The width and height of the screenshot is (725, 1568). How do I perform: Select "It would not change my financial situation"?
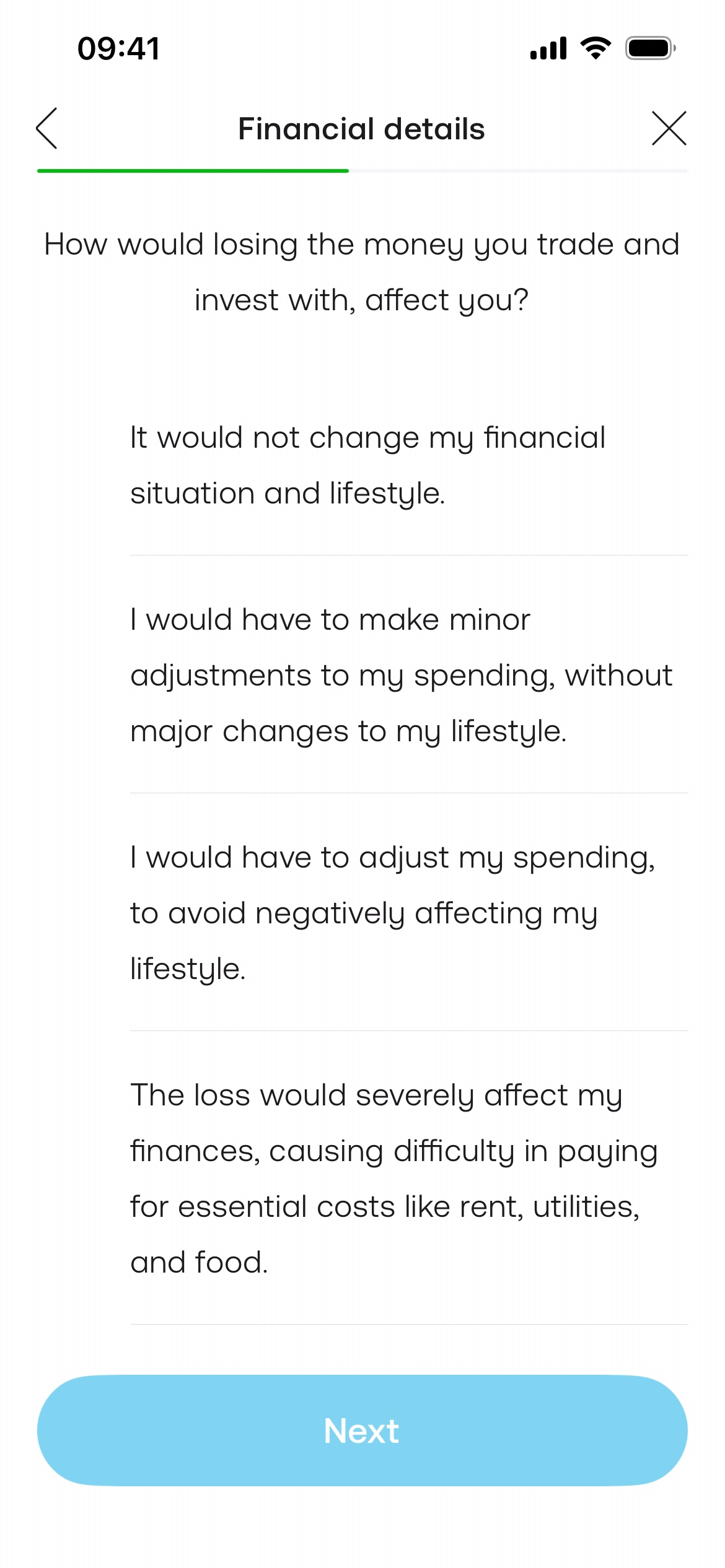367,465
